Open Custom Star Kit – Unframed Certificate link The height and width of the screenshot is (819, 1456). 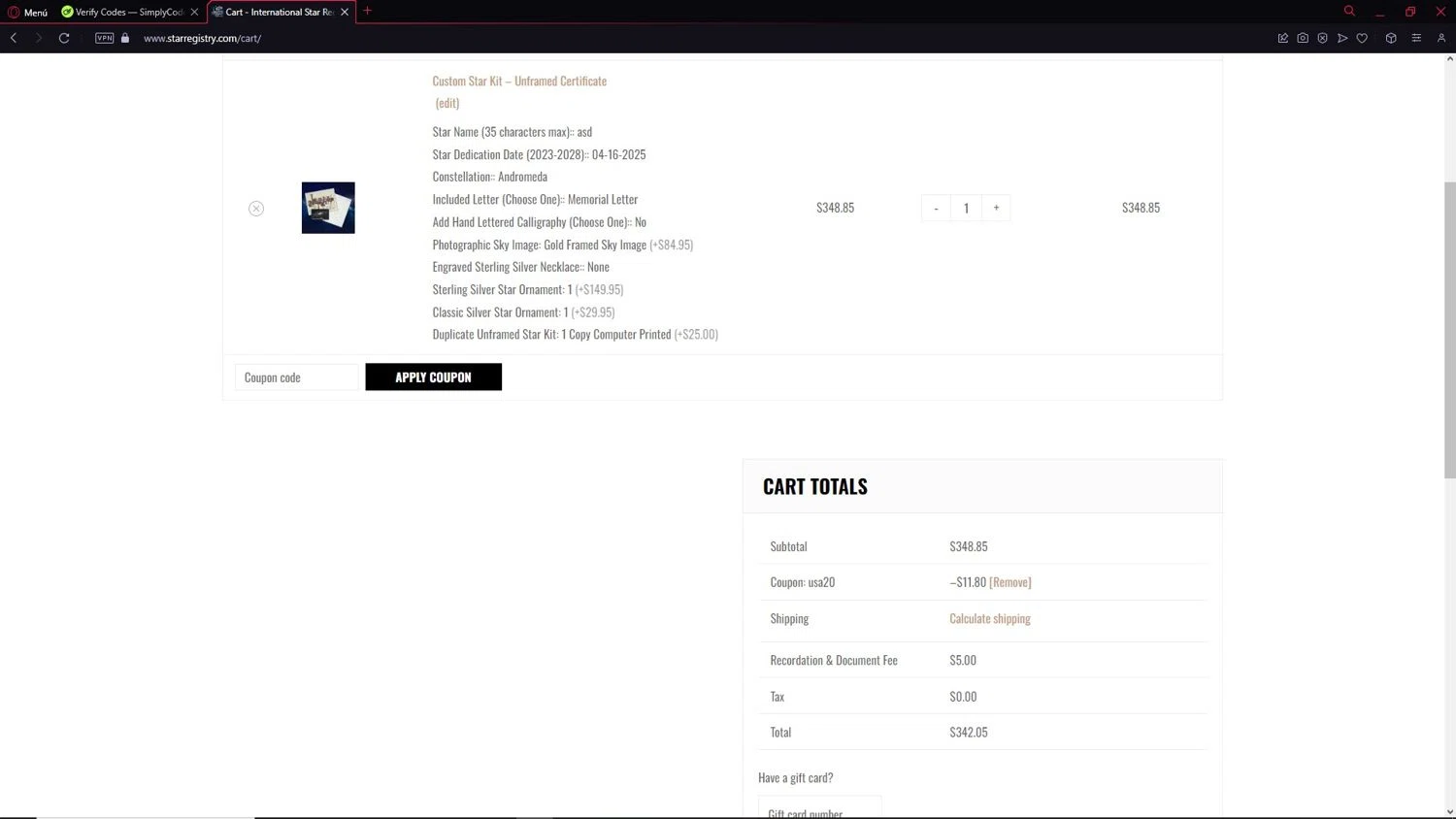tap(519, 81)
